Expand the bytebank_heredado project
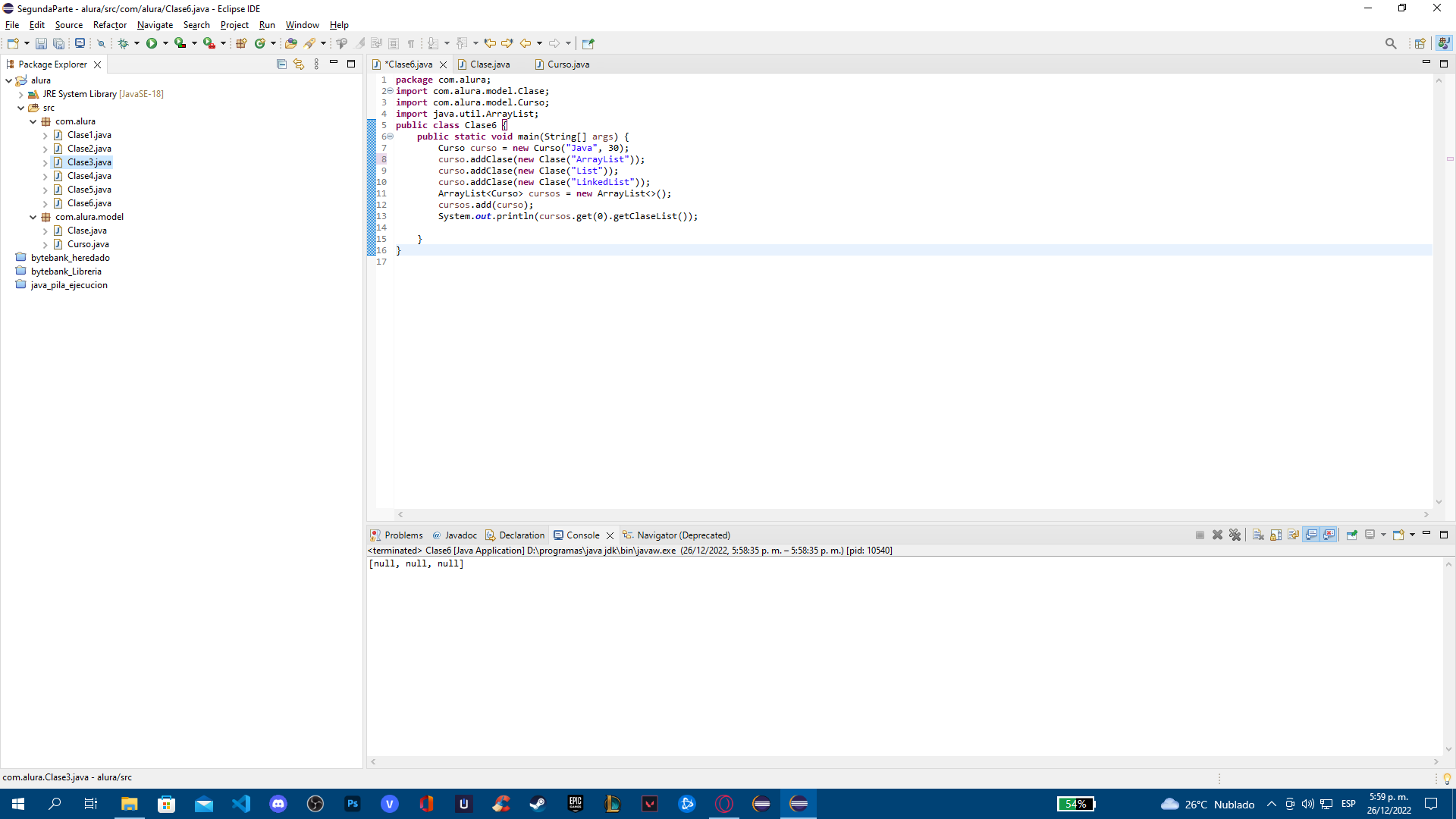Viewport: 1456px width, 819px height. [x=7, y=258]
